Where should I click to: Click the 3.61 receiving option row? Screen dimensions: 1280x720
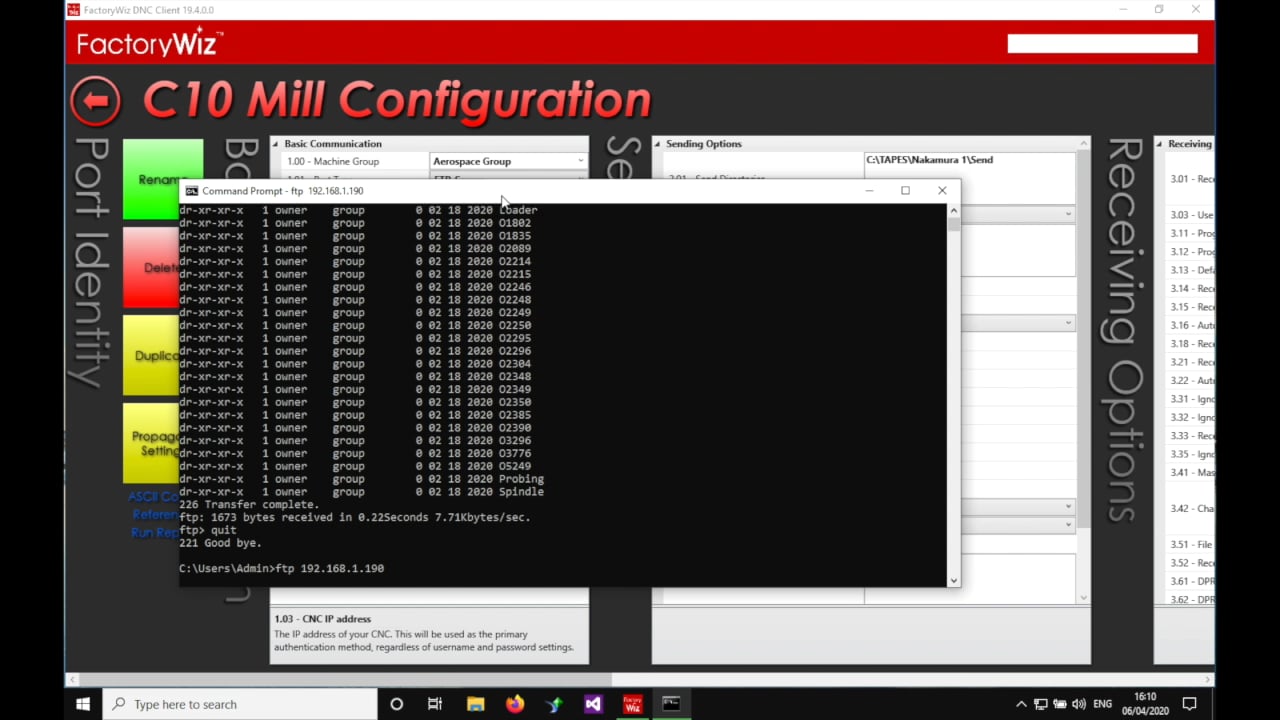(x=1191, y=581)
